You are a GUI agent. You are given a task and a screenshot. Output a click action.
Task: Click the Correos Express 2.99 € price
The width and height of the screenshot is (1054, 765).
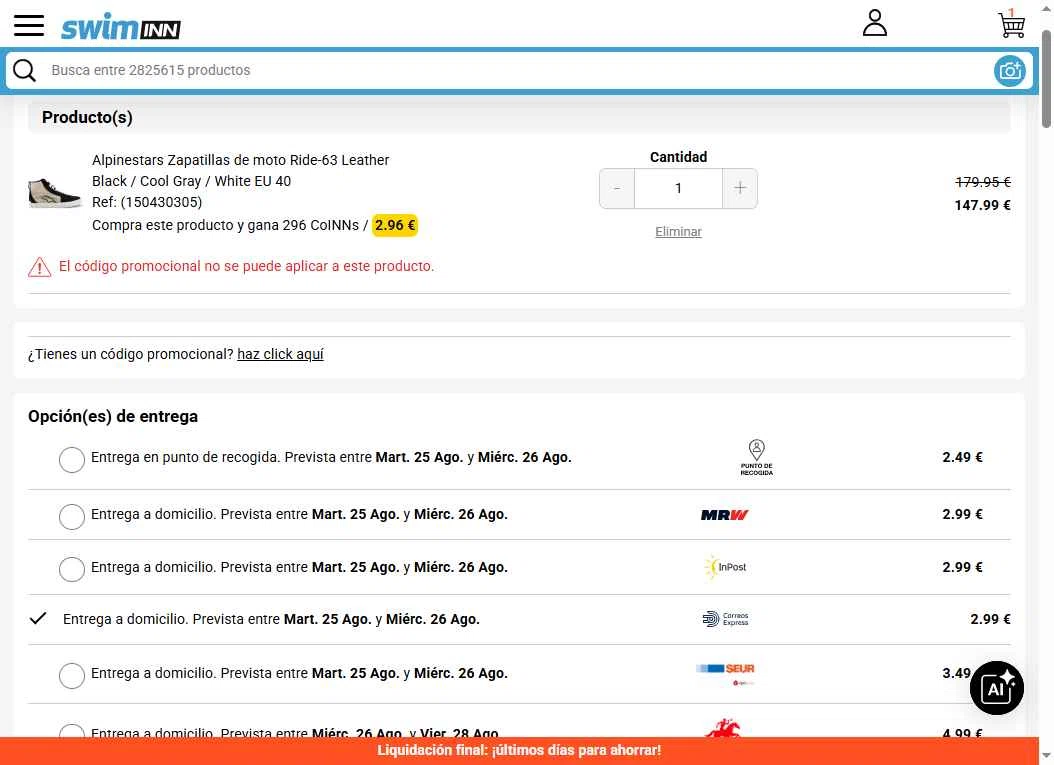pos(990,619)
